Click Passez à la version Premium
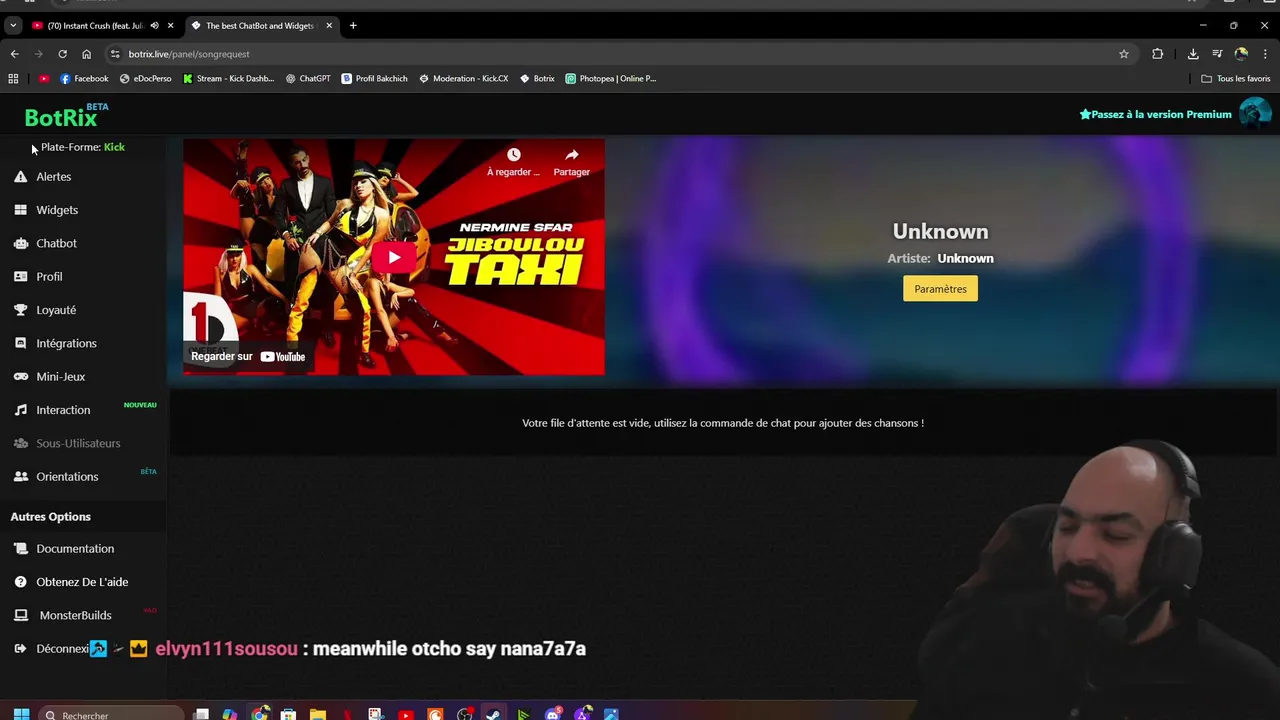This screenshot has height=720, width=1280. pyautogui.click(x=1155, y=114)
